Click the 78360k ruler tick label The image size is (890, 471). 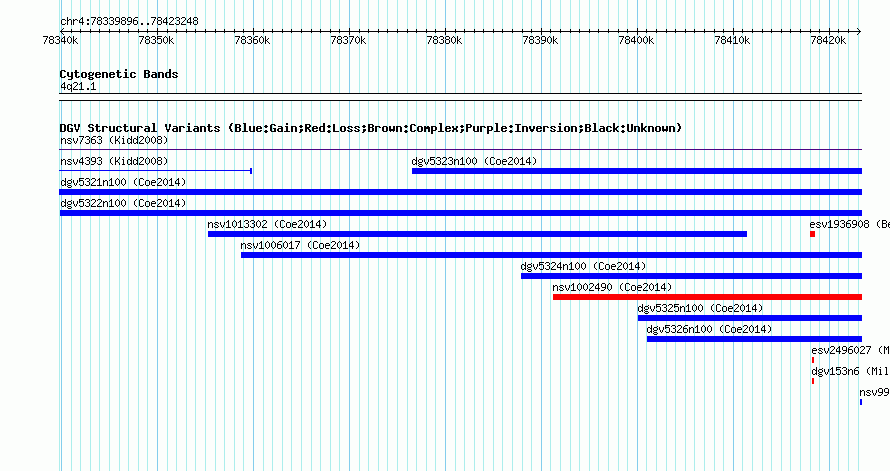pos(252,40)
